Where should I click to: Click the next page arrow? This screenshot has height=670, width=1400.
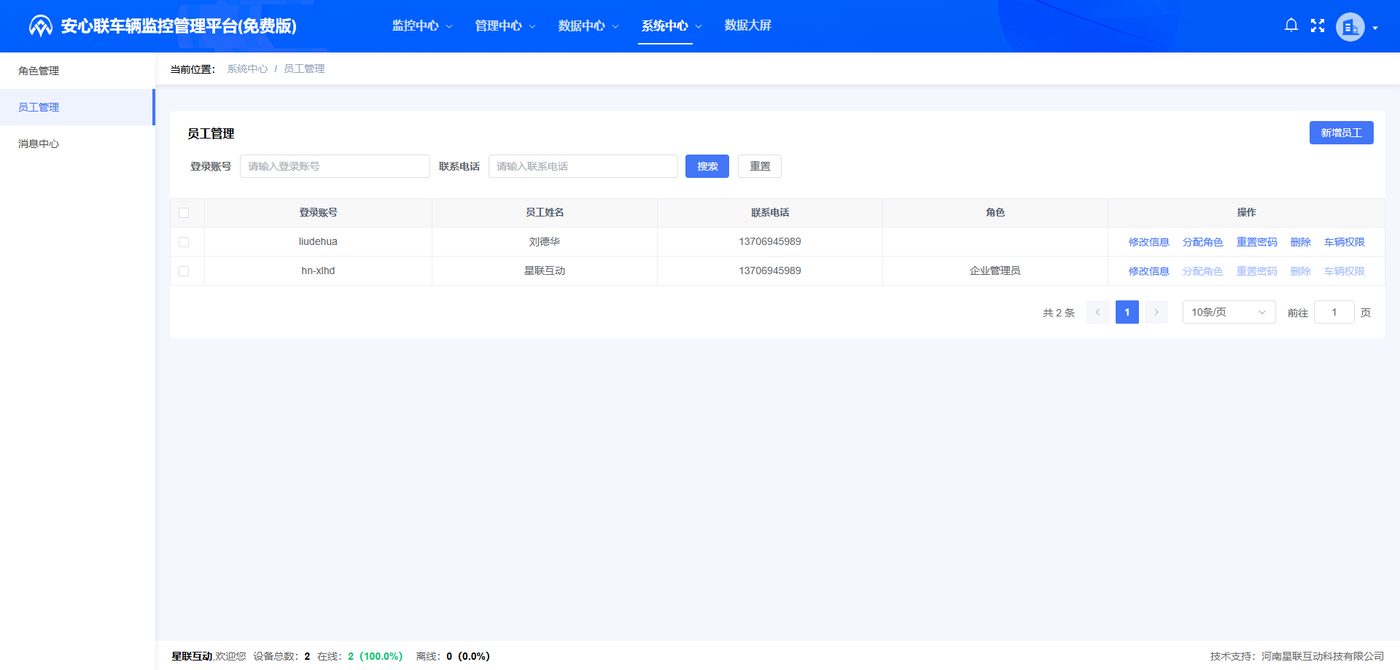coord(1156,313)
